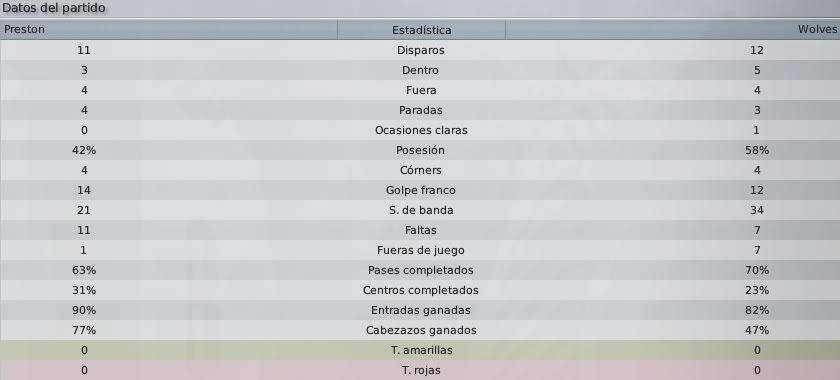Click the Wolves column header

coord(672,29)
